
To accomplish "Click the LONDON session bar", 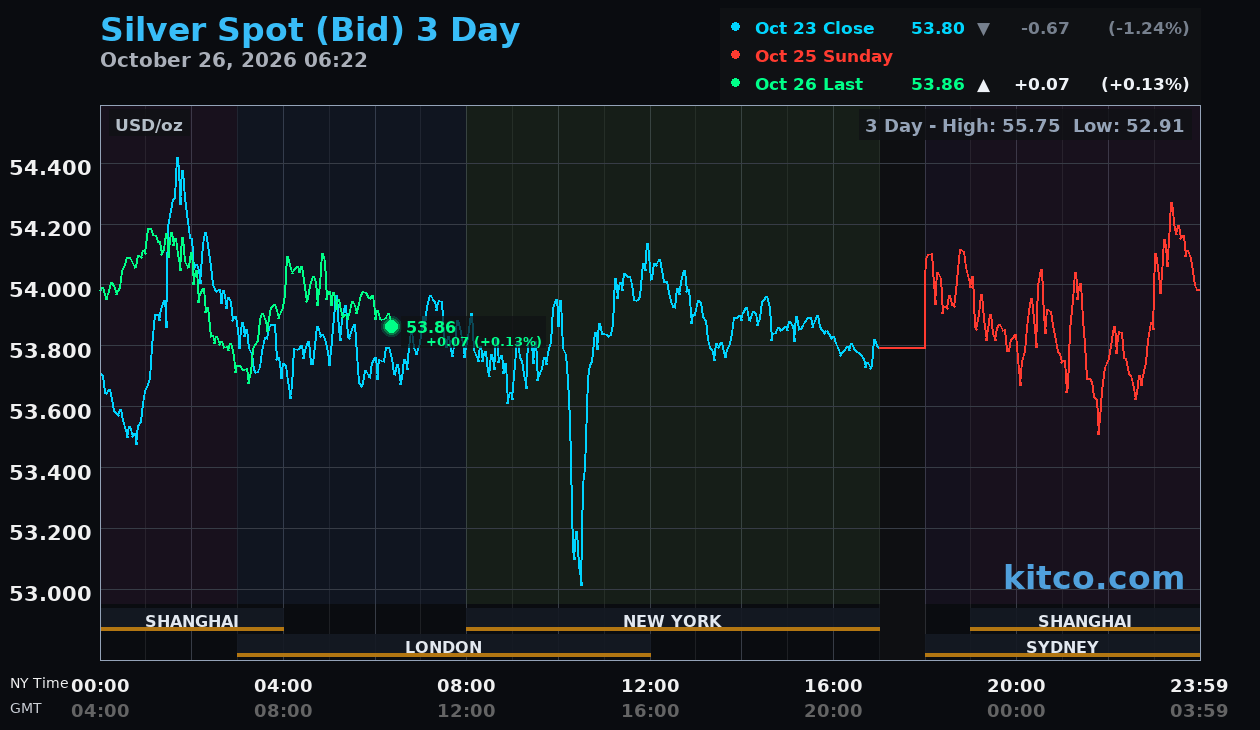I will pos(444,646).
